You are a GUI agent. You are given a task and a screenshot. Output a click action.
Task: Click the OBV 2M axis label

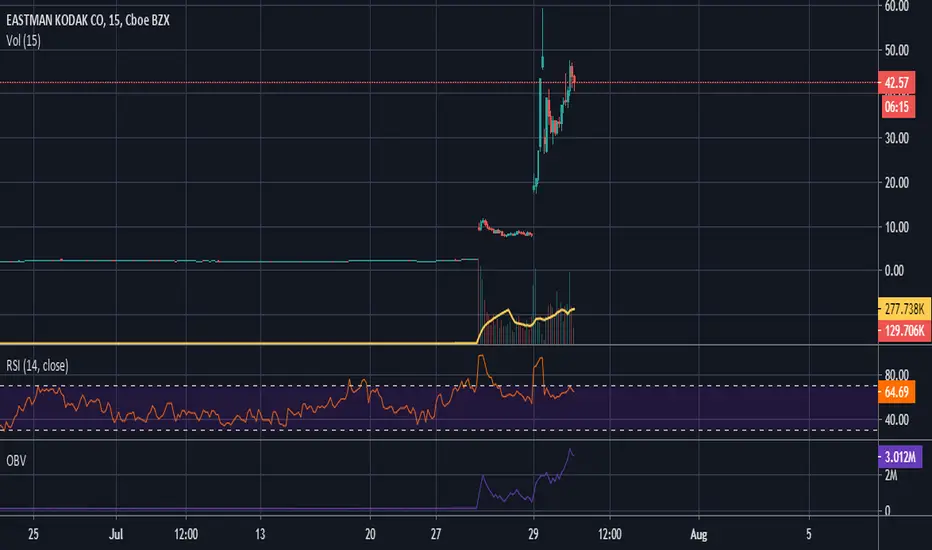(890, 476)
